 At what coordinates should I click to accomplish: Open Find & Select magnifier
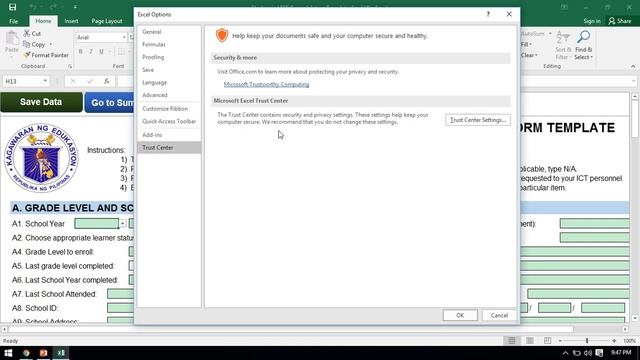(x=583, y=38)
